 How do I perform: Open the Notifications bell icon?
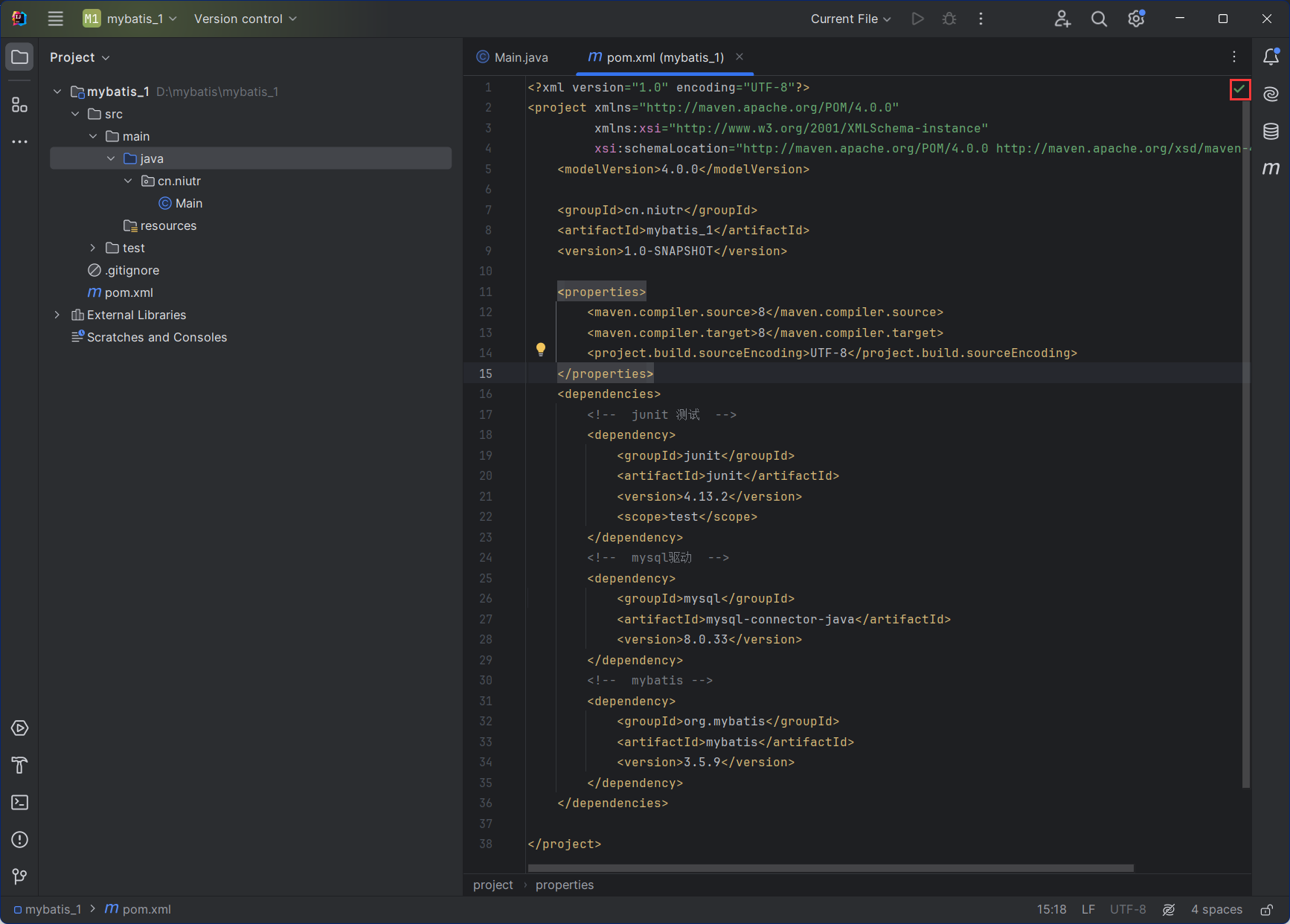click(1271, 57)
